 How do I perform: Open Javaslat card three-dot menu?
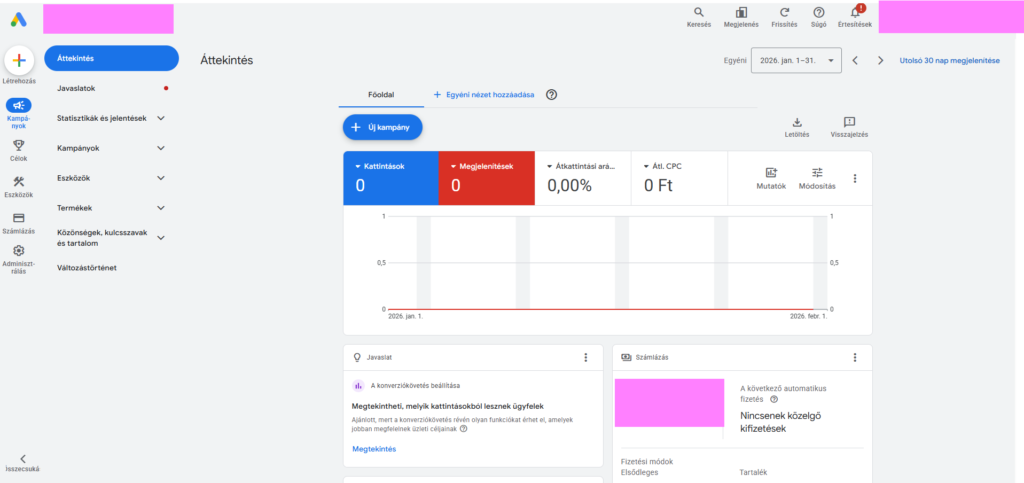pos(585,358)
